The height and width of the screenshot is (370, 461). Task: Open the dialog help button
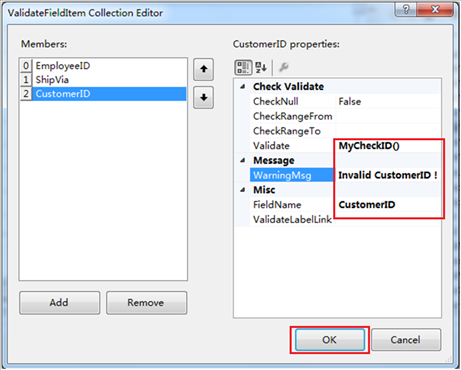click(x=406, y=9)
